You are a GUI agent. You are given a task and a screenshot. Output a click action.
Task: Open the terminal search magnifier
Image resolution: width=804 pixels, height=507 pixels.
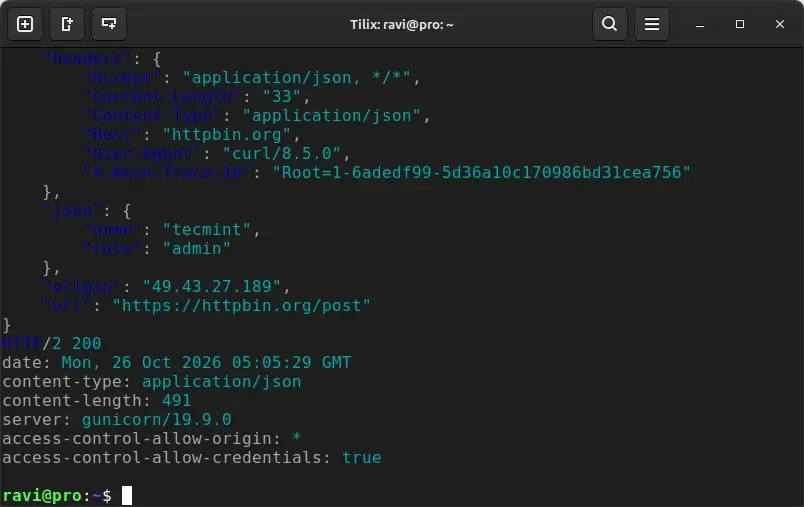tap(610, 24)
